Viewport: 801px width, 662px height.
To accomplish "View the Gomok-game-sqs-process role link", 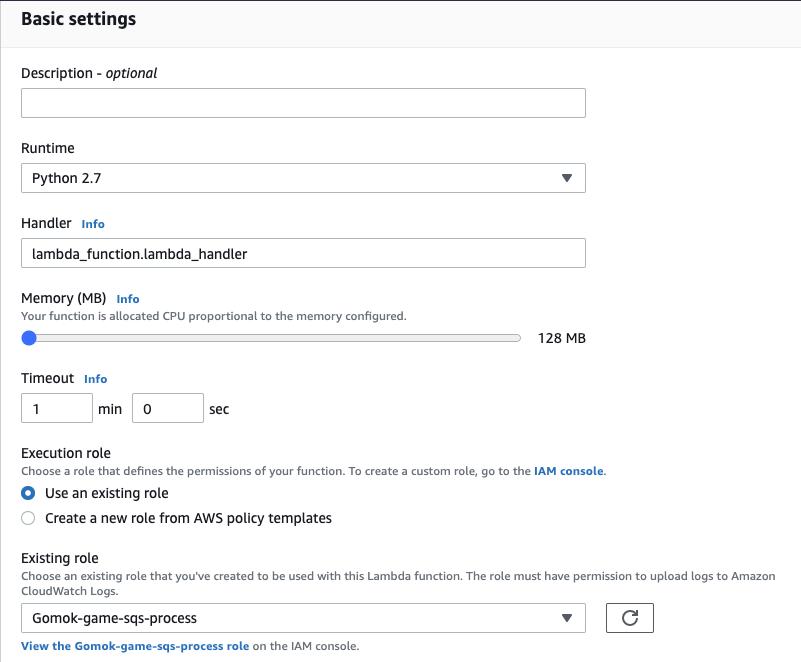I will point(135,646).
